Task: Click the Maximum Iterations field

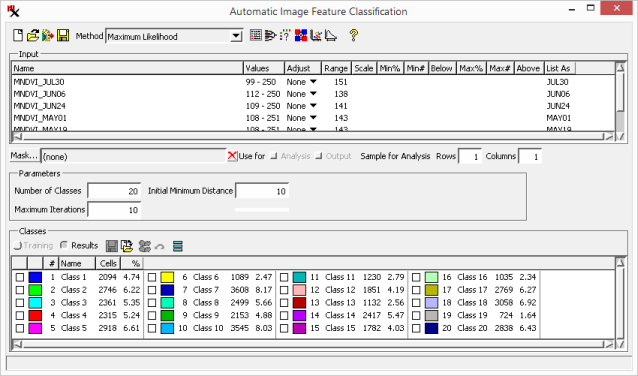Action: [114, 210]
